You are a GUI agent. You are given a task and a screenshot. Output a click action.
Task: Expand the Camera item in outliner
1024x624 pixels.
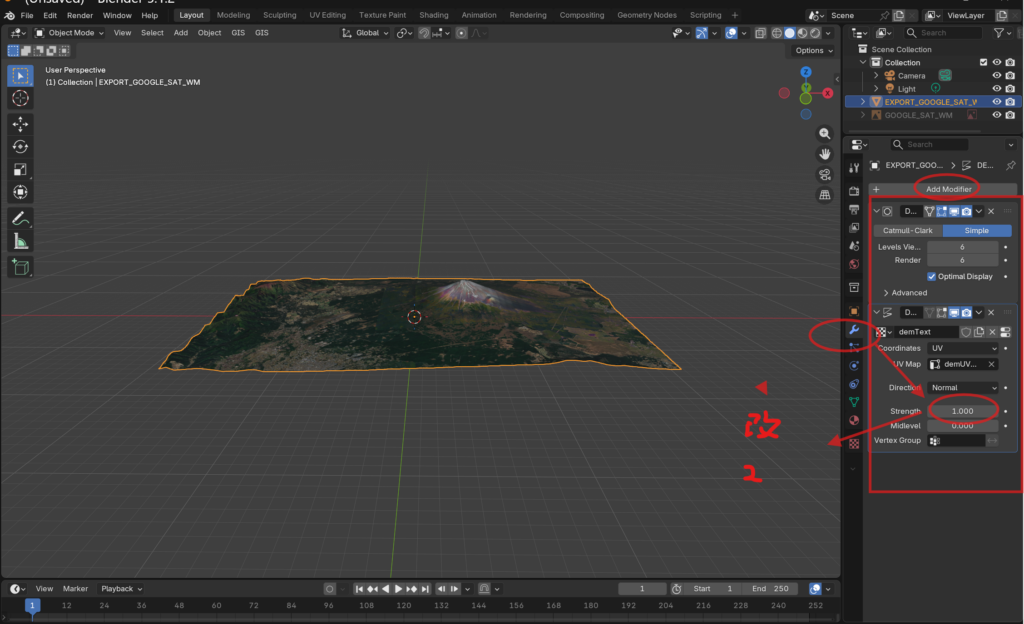tap(876, 76)
